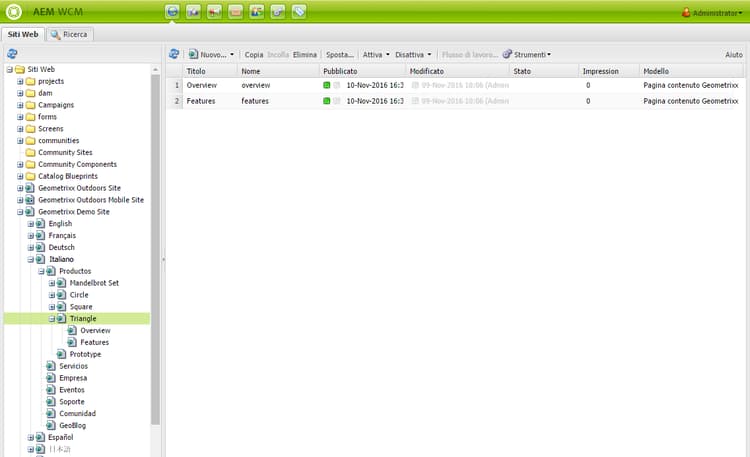Expand the English language node
750x457 pixels.
(x=31, y=224)
